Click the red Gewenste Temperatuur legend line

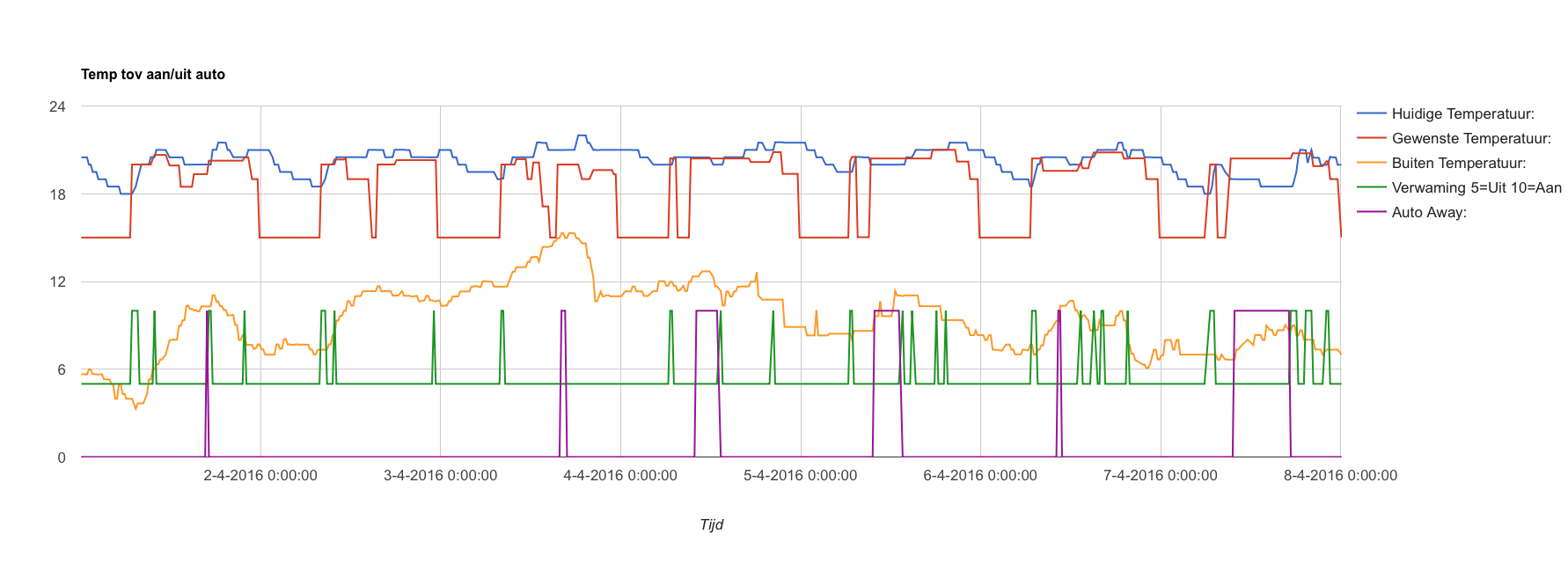pos(1372,138)
